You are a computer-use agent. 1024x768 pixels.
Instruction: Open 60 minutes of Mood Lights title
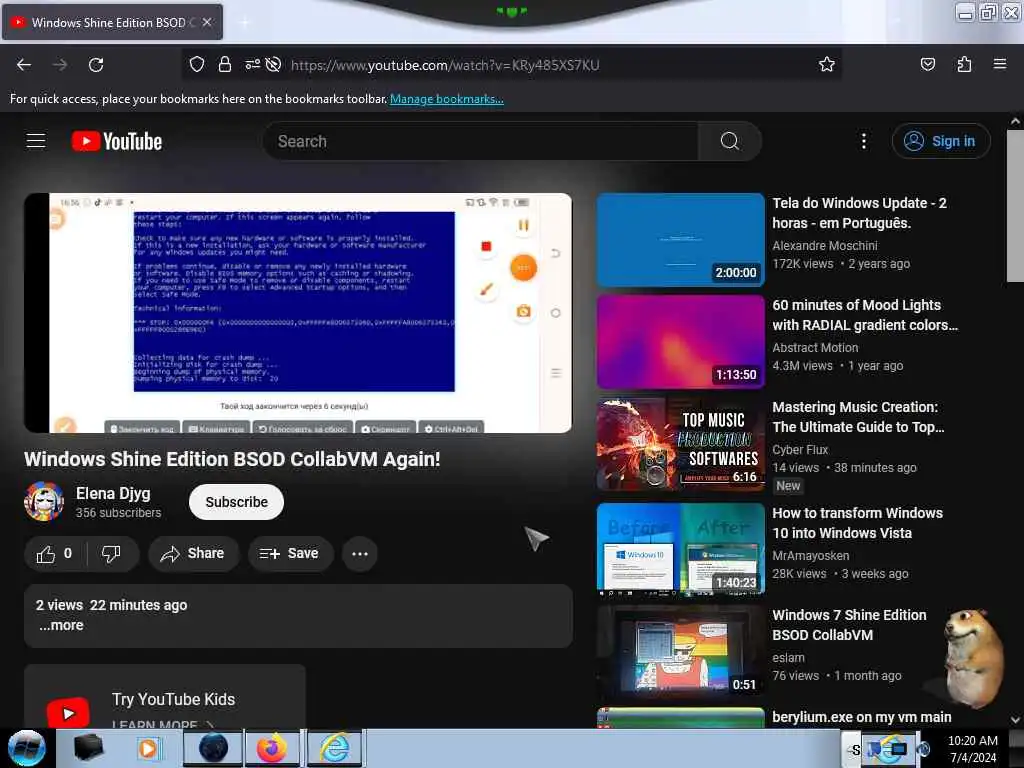point(865,315)
